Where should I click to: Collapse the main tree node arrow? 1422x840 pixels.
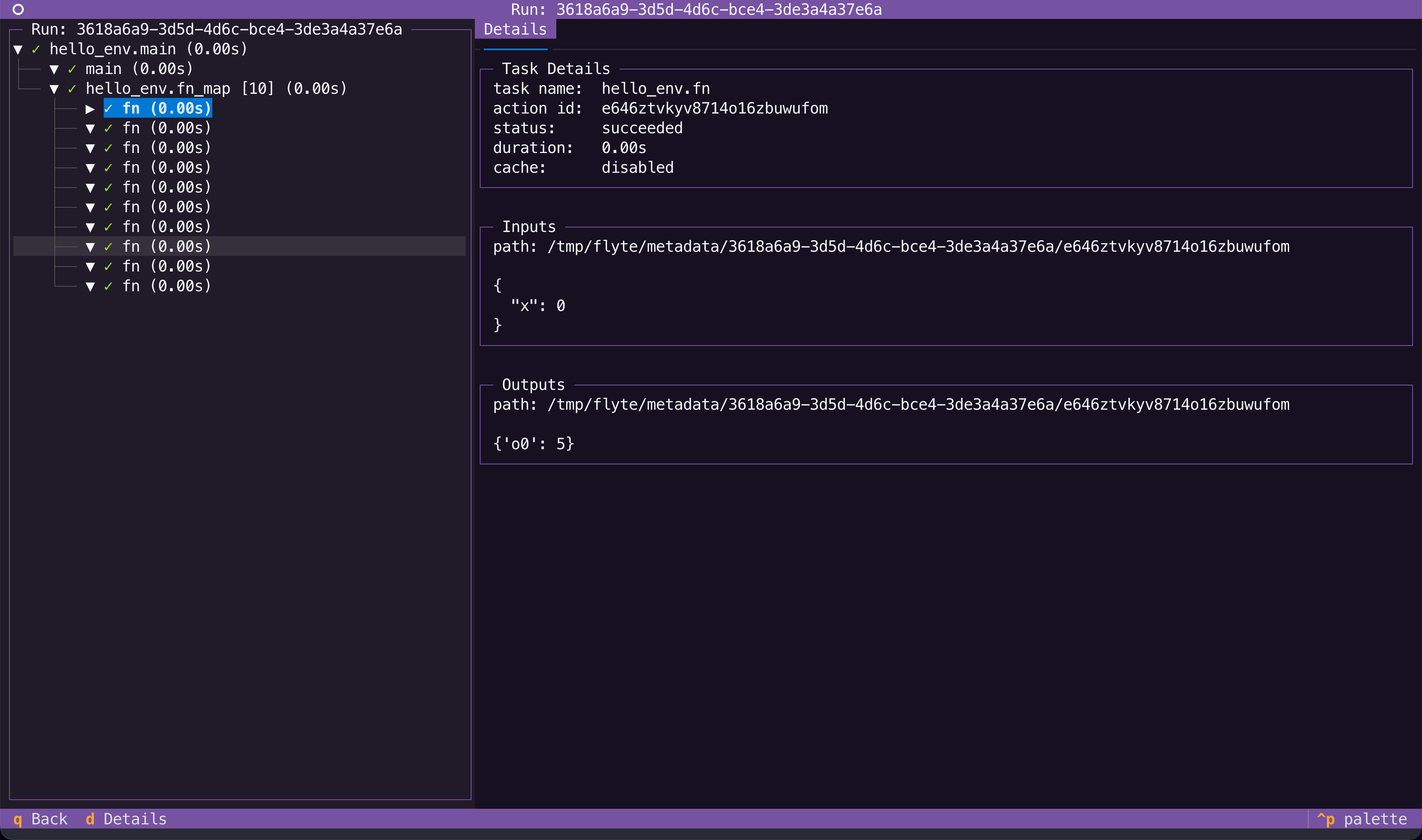pos(54,69)
